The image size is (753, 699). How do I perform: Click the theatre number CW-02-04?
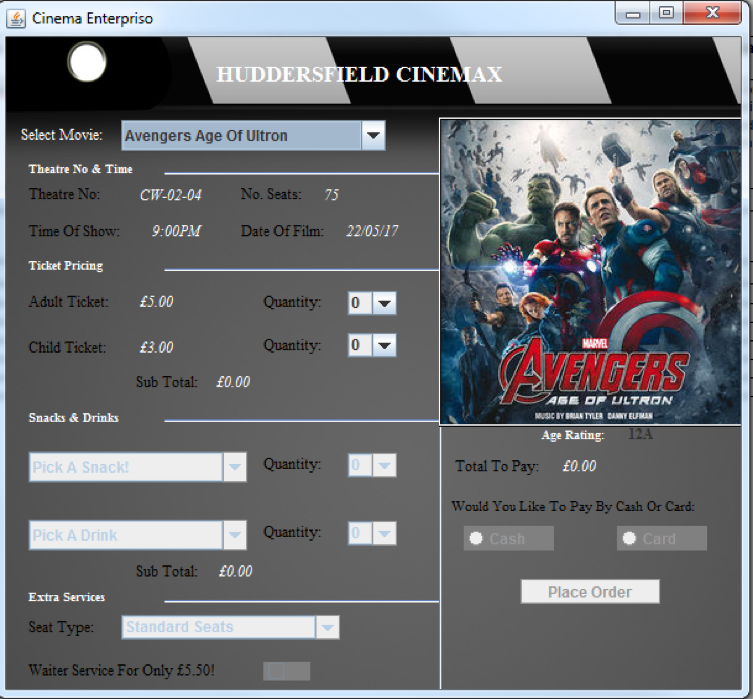tap(170, 195)
